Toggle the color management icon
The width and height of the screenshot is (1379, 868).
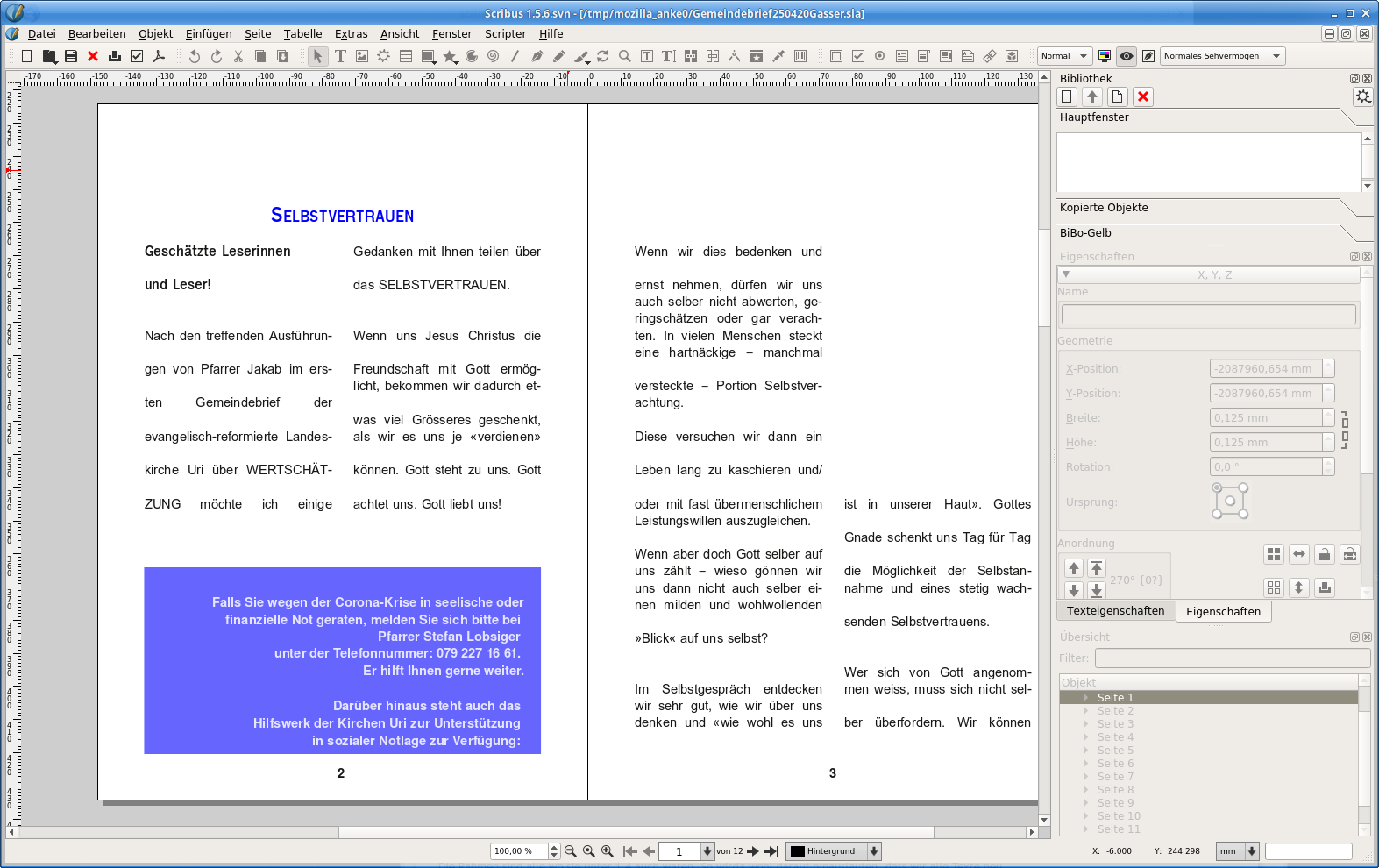tap(1105, 56)
